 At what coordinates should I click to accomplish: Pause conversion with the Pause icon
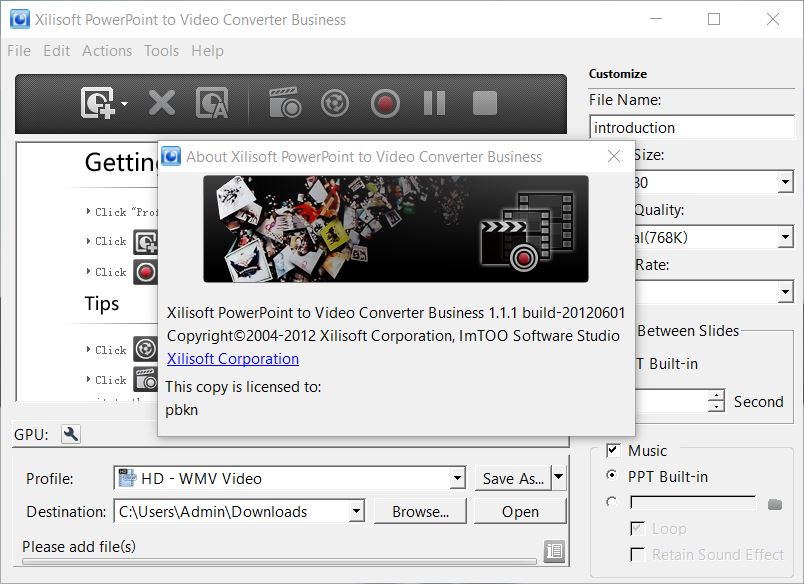click(434, 103)
